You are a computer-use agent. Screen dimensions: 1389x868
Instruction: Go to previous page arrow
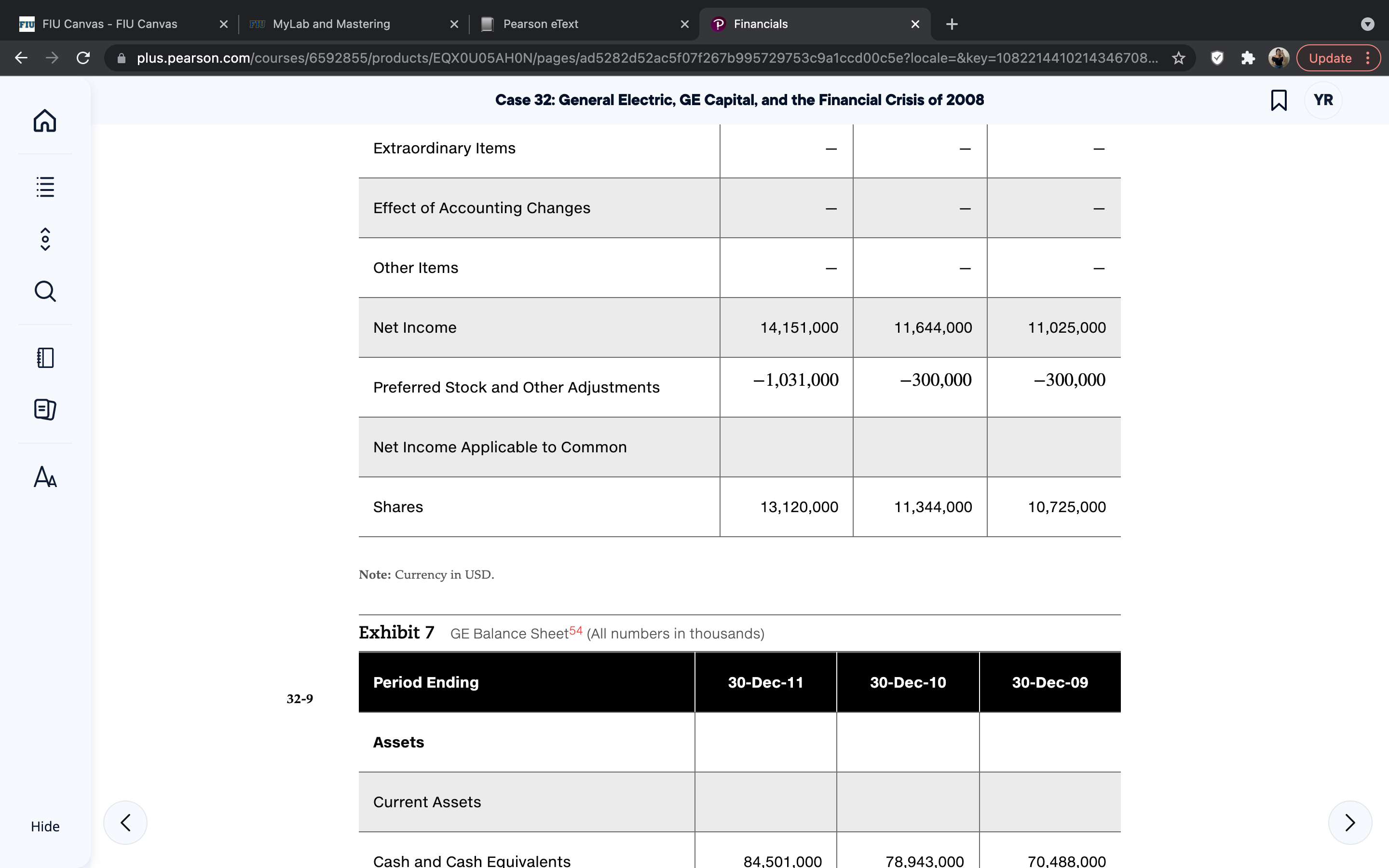(125, 823)
